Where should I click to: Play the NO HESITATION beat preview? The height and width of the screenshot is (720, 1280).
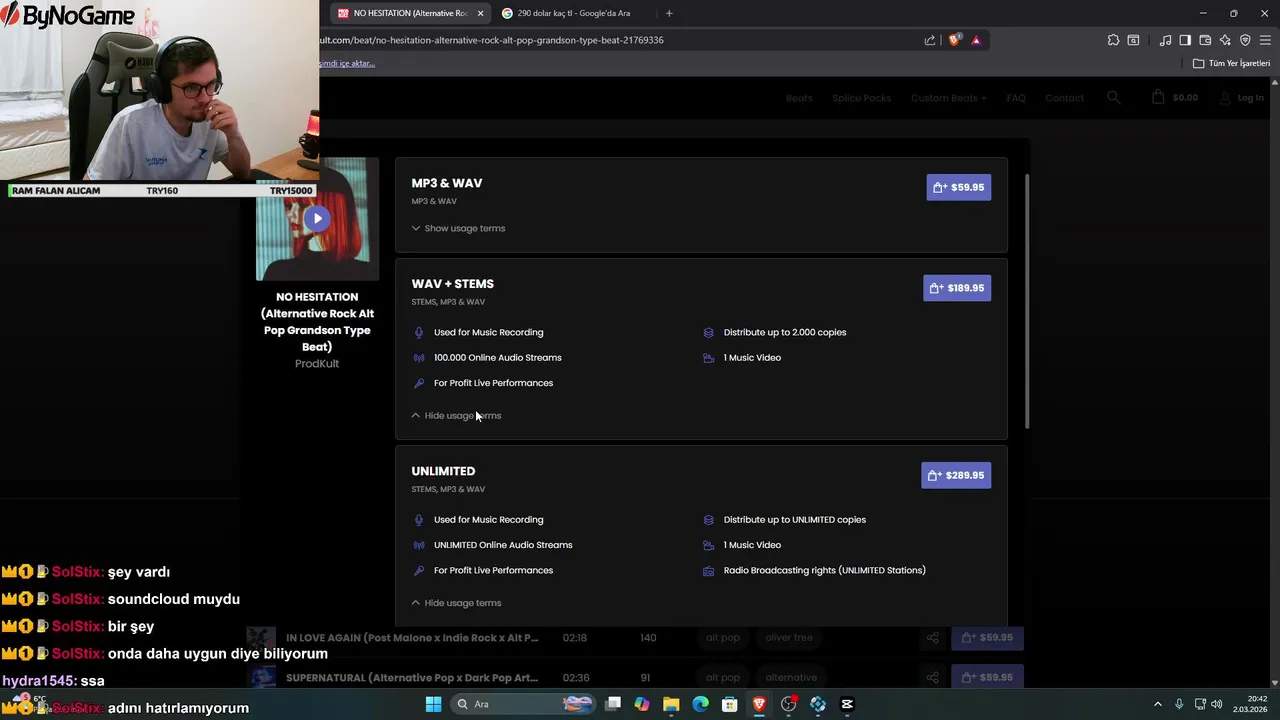pyautogui.click(x=317, y=218)
